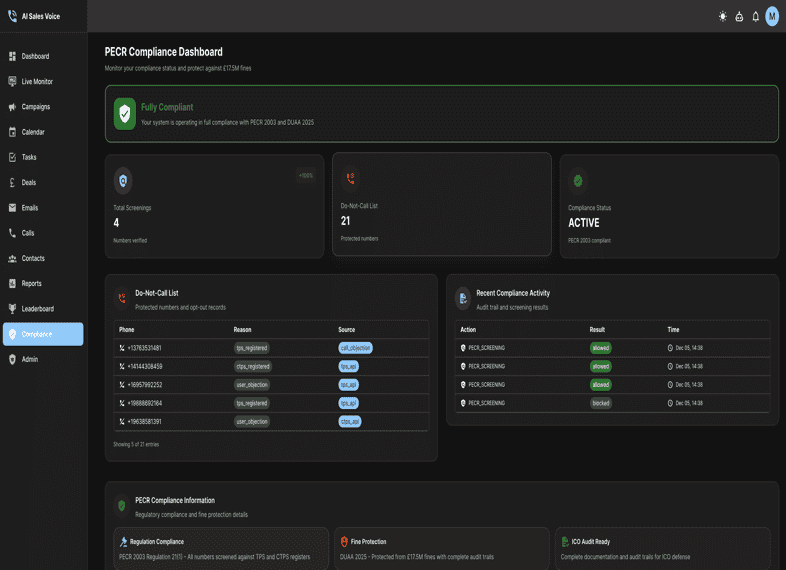The width and height of the screenshot is (786, 570).
Task: Click the first row's allowed badge
Action: coord(601,348)
